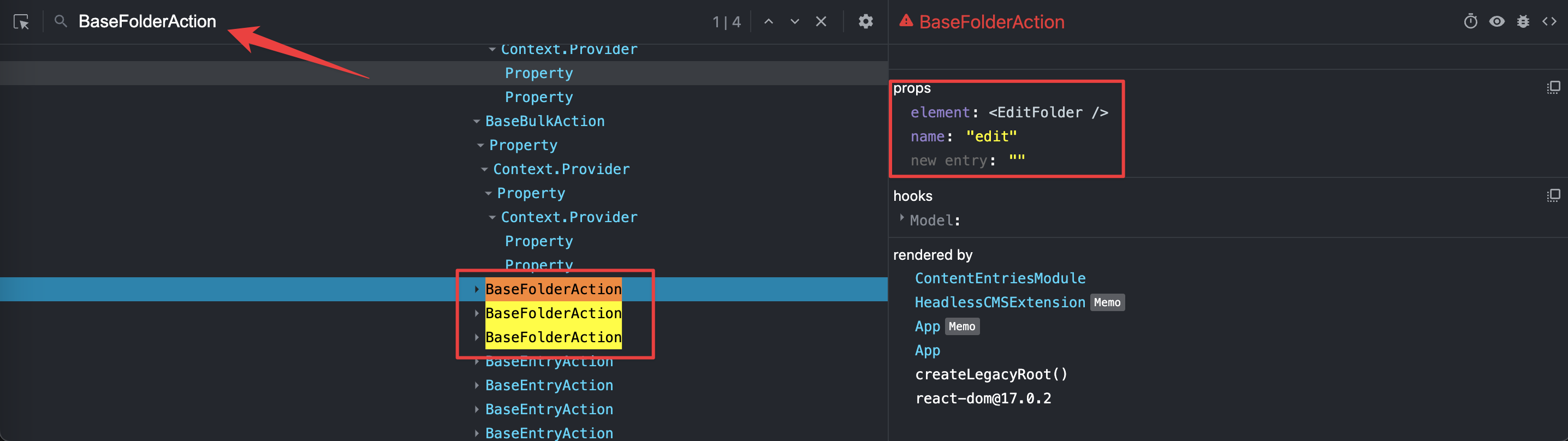Viewport: 1568px width, 441px height.
Task: Open React DevTools settings gear
Action: [x=865, y=22]
